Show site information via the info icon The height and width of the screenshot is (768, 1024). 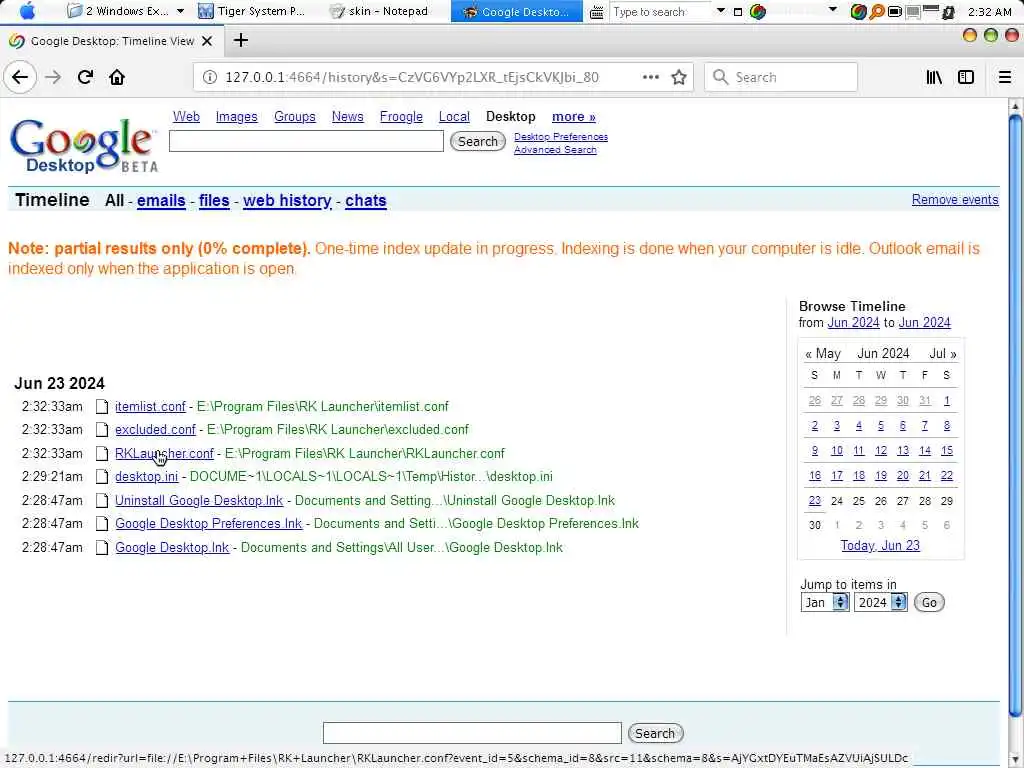tap(210, 77)
